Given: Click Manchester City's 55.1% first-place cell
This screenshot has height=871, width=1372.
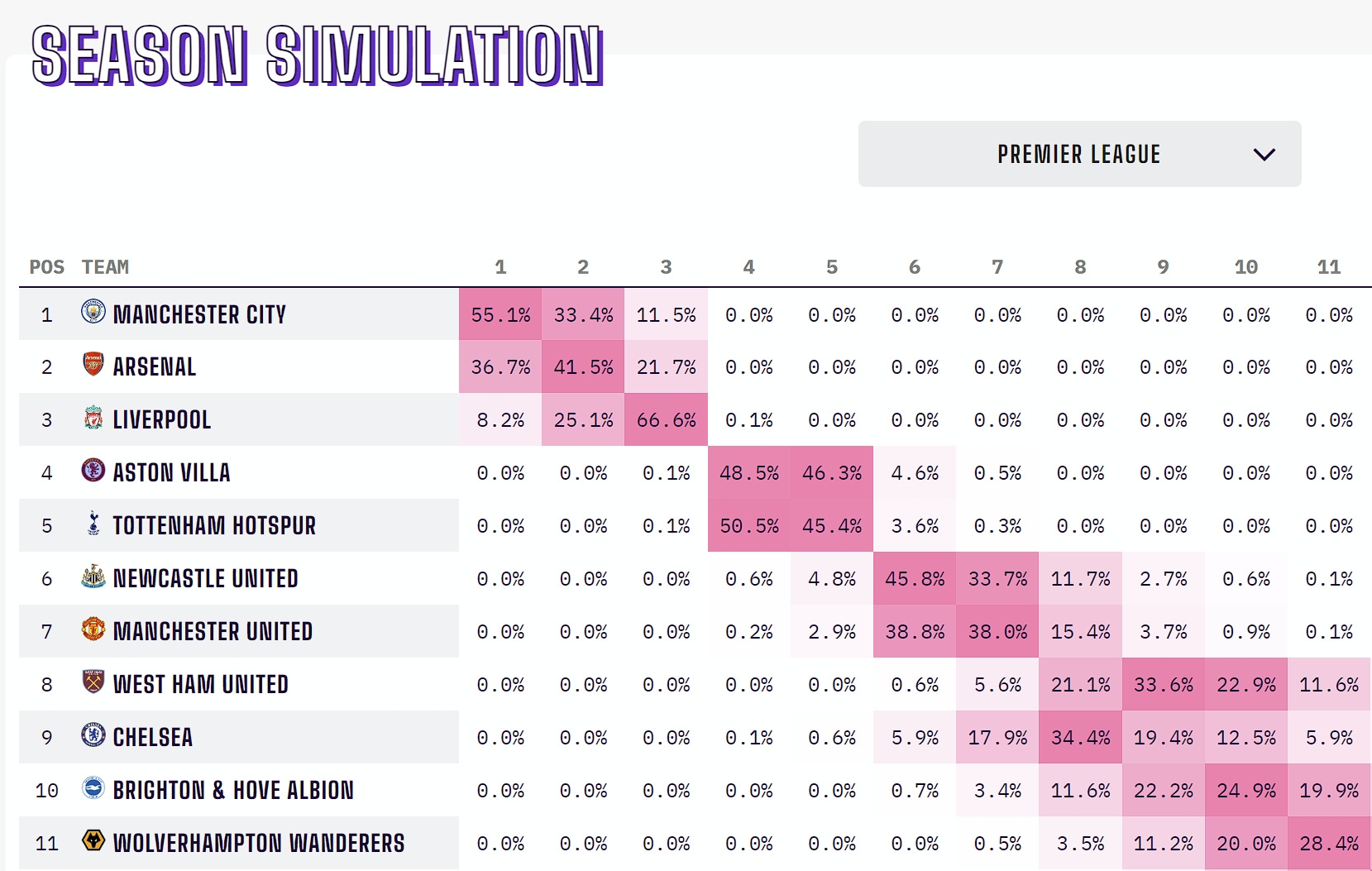Looking at the screenshot, I should pyautogui.click(x=500, y=314).
